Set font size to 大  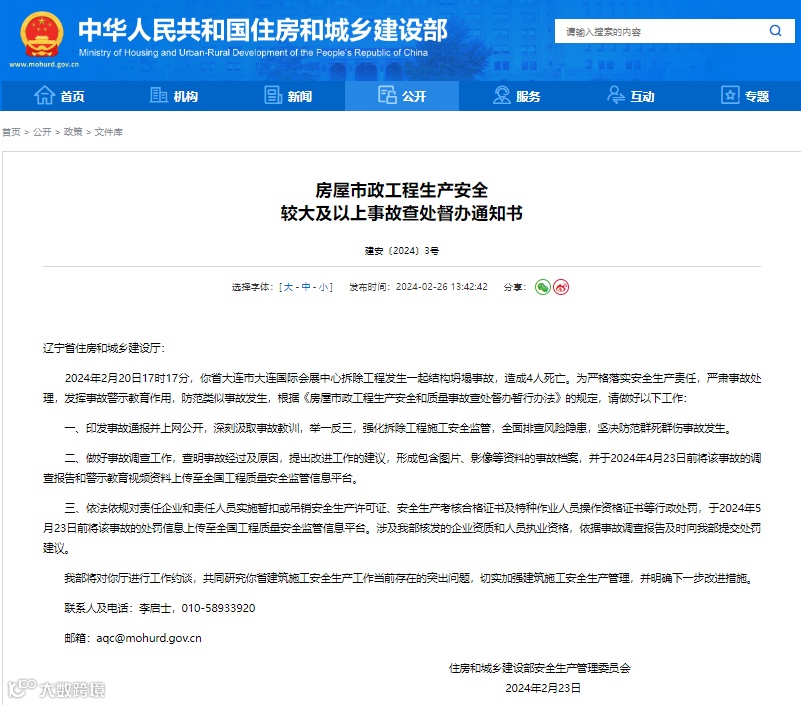coord(288,287)
